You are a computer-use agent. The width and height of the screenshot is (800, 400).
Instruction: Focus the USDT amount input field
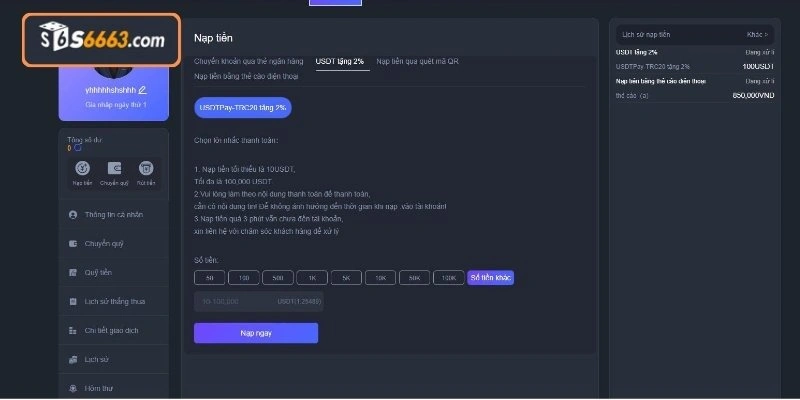(235, 301)
